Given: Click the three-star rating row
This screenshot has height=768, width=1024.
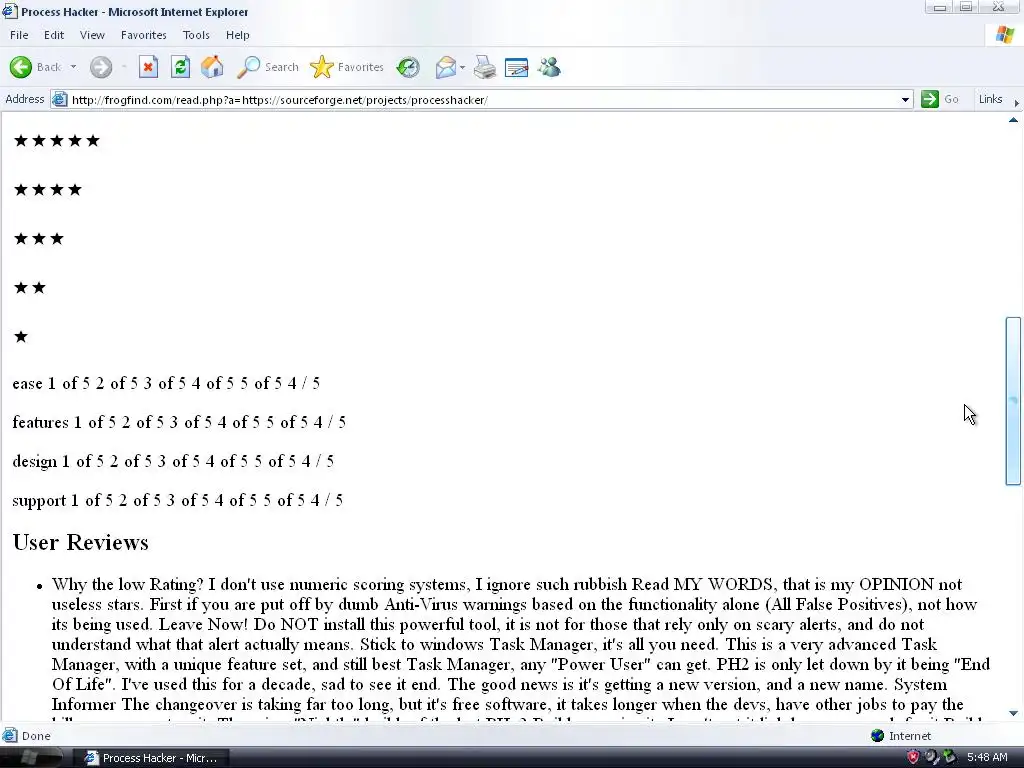Looking at the screenshot, I should pos(39,238).
